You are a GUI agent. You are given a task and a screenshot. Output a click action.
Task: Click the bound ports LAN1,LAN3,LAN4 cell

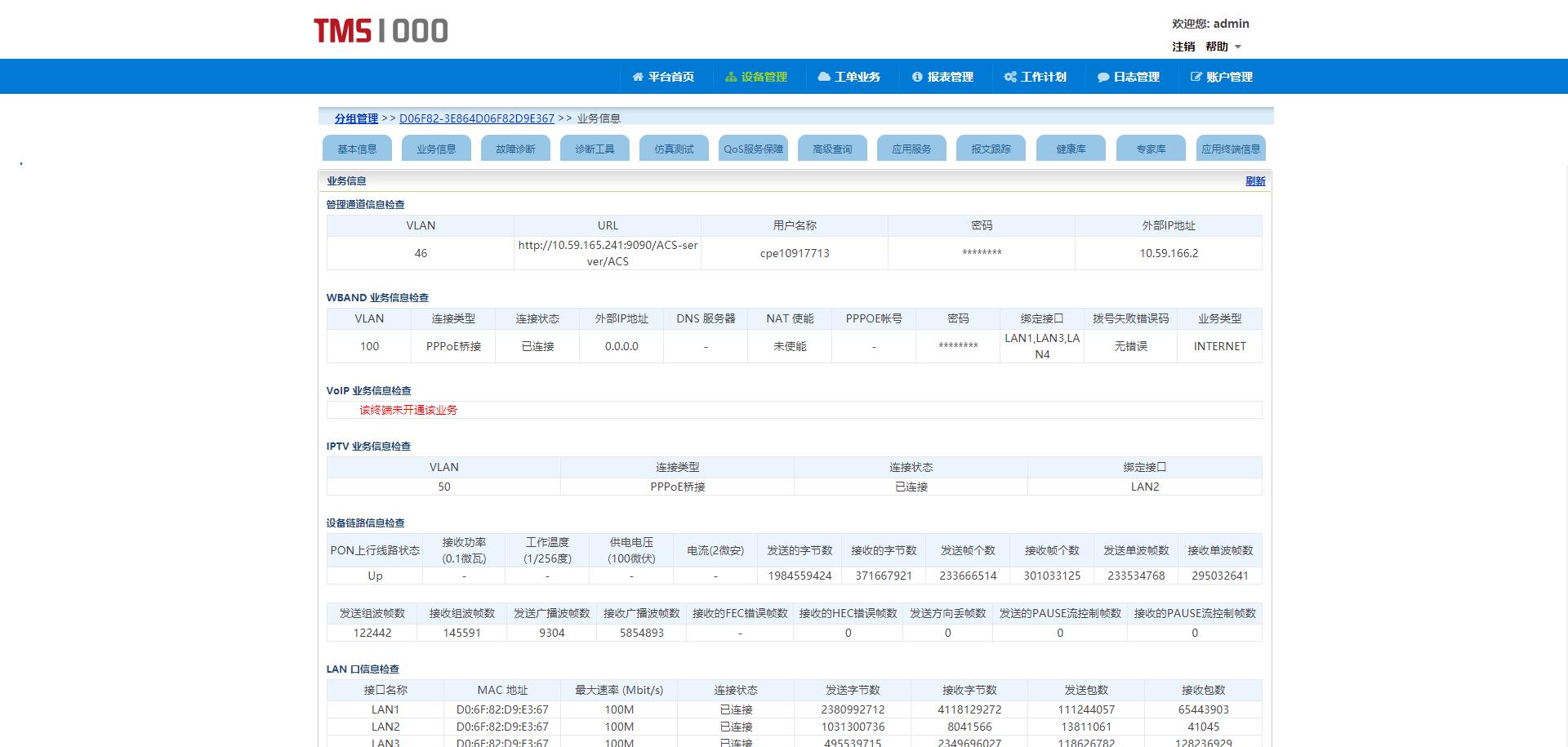[1042, 346]
